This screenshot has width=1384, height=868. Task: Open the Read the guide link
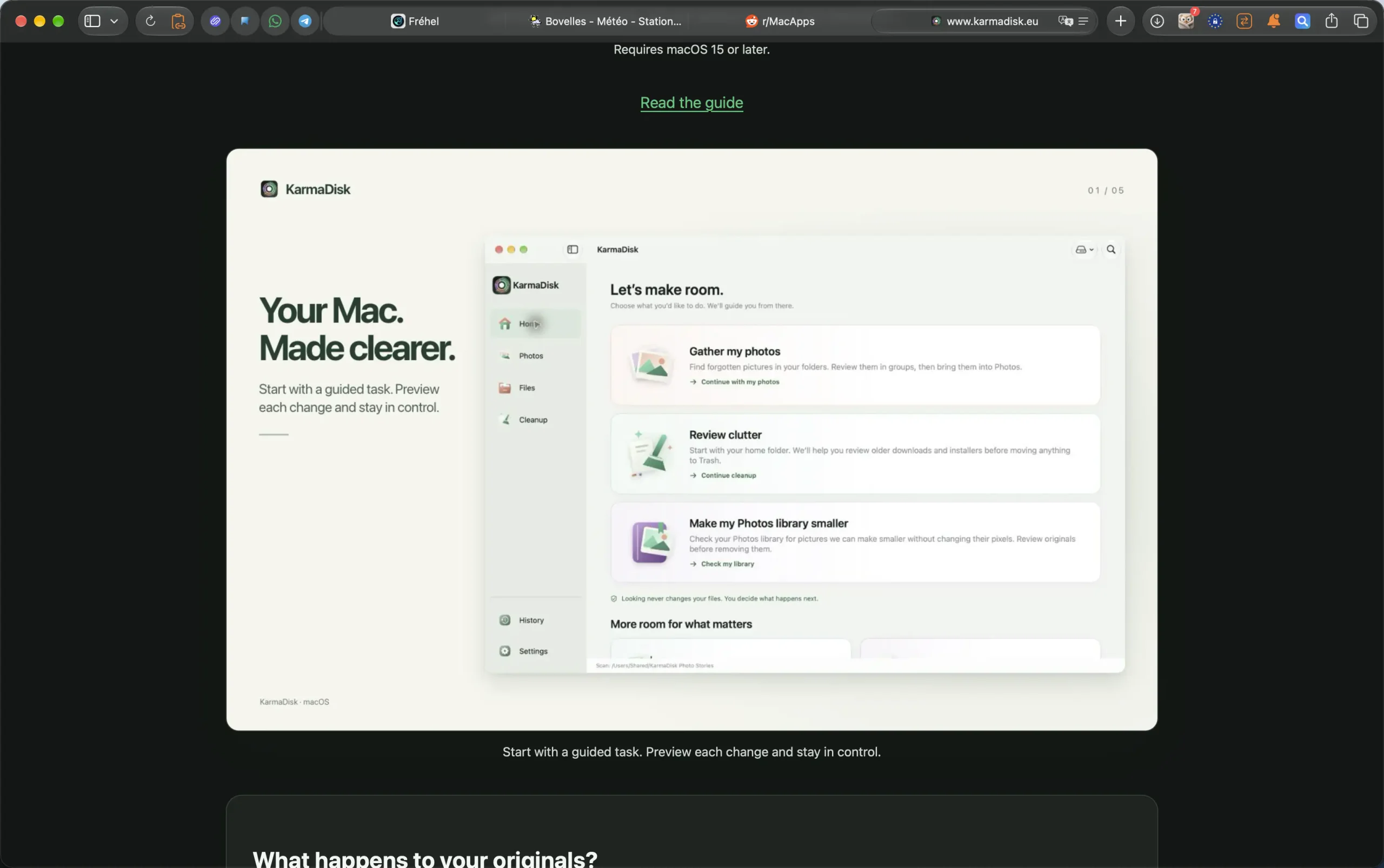pos(691,103)
